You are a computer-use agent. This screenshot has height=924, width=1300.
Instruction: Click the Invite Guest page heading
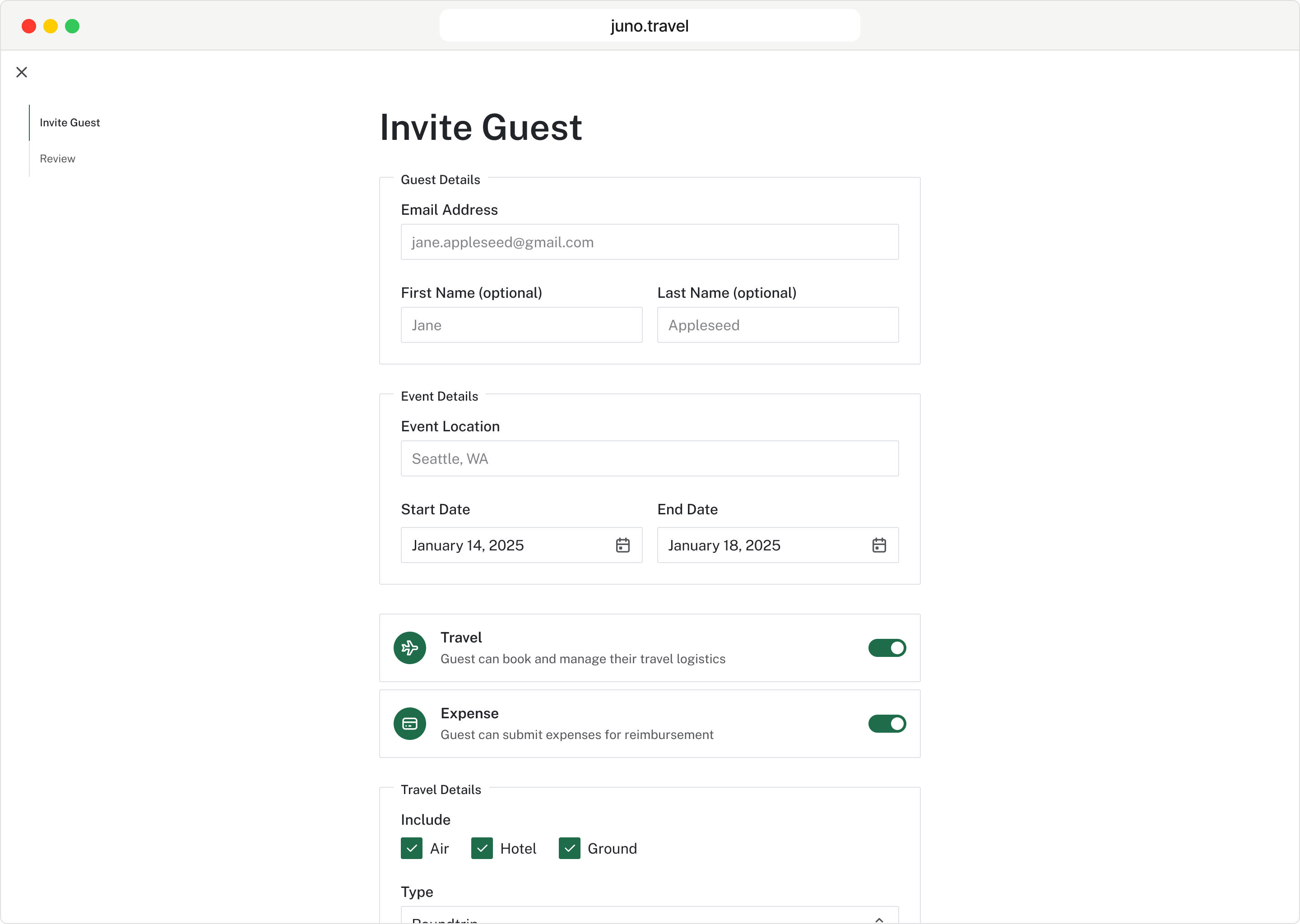[x=481, y=126]
